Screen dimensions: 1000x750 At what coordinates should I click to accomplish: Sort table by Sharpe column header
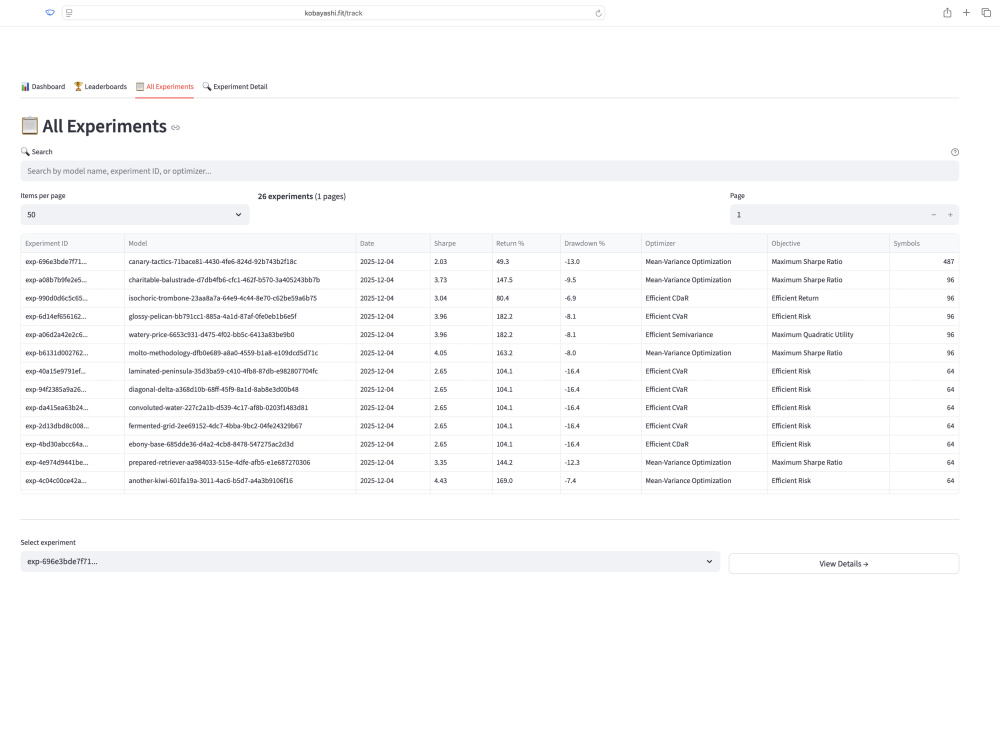pyautogui.click(x=461, y=244)
